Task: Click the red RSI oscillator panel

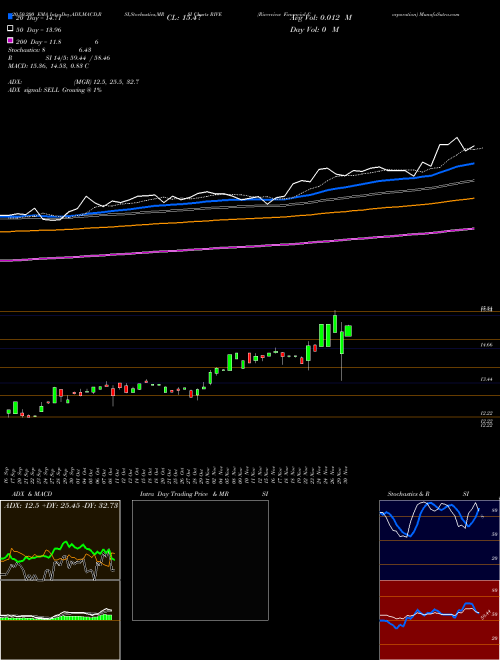Action: tap(439, 620)
